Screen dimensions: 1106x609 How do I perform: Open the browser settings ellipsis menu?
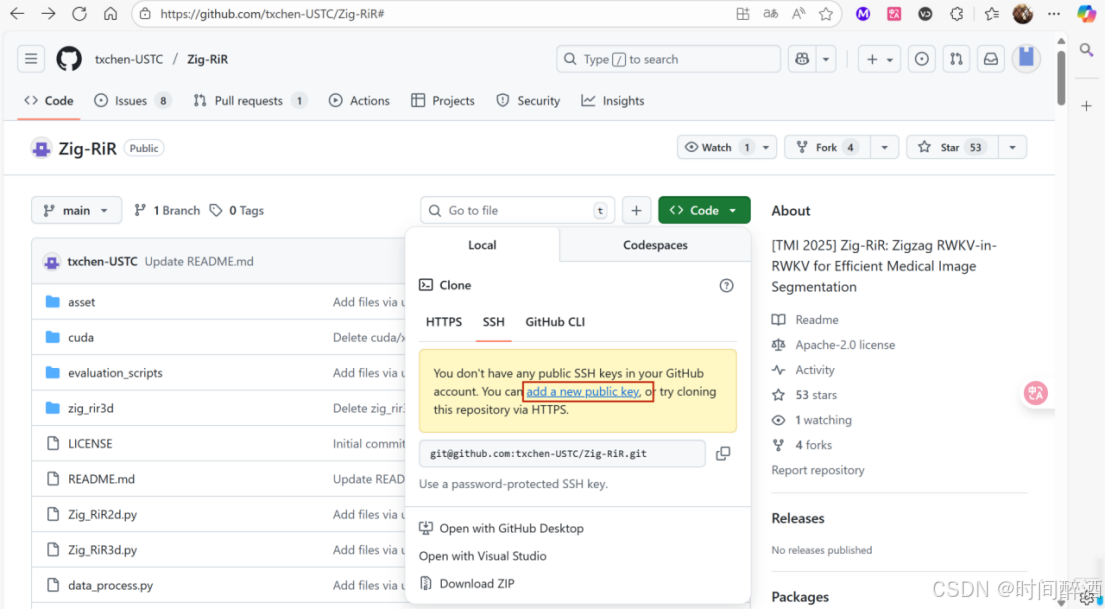[x=1054, y=13]
